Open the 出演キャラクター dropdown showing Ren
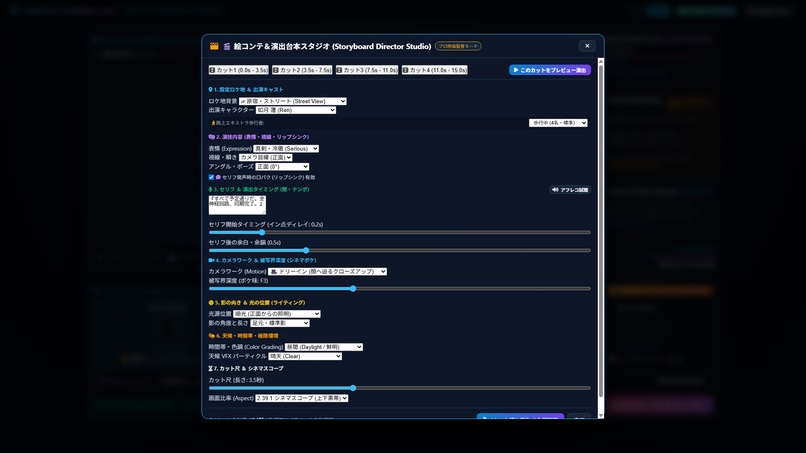 pos(296,110)
